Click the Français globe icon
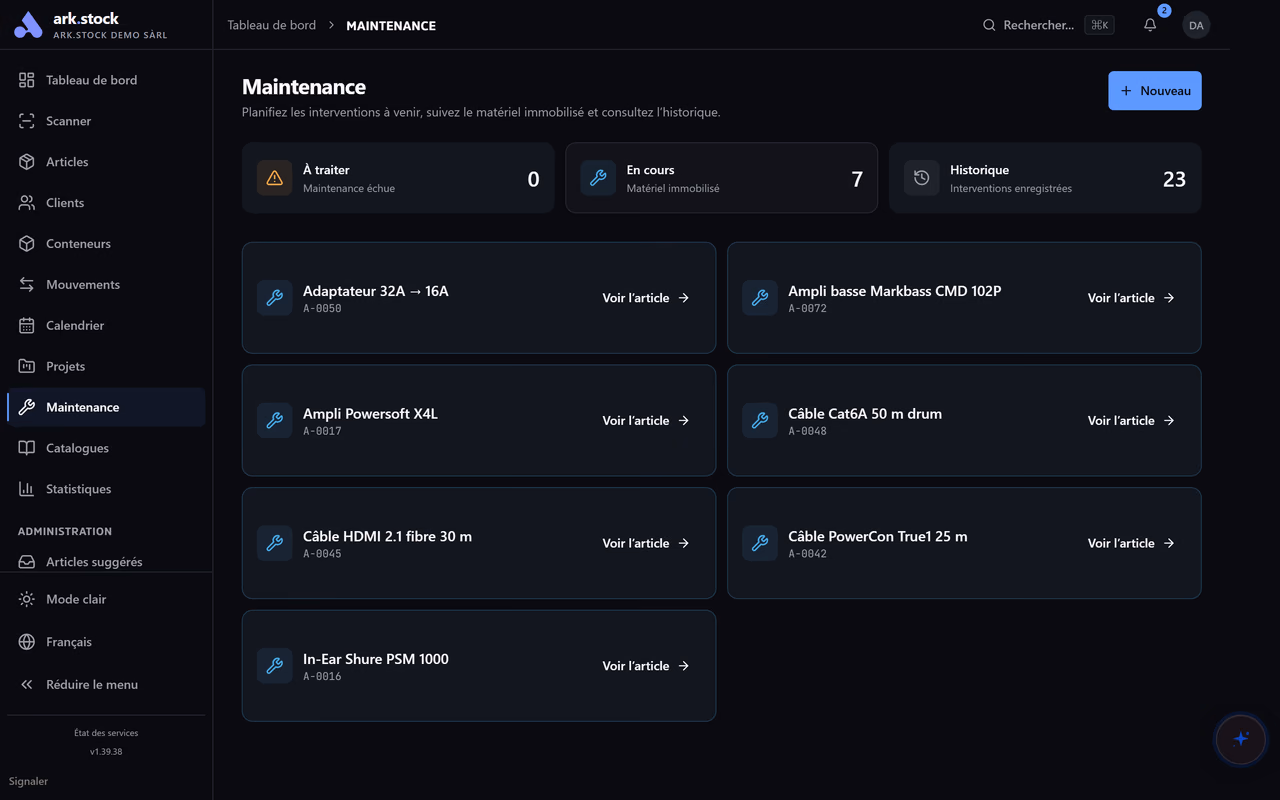Viewport: 1280px width, 800px height. pos(27,643)
